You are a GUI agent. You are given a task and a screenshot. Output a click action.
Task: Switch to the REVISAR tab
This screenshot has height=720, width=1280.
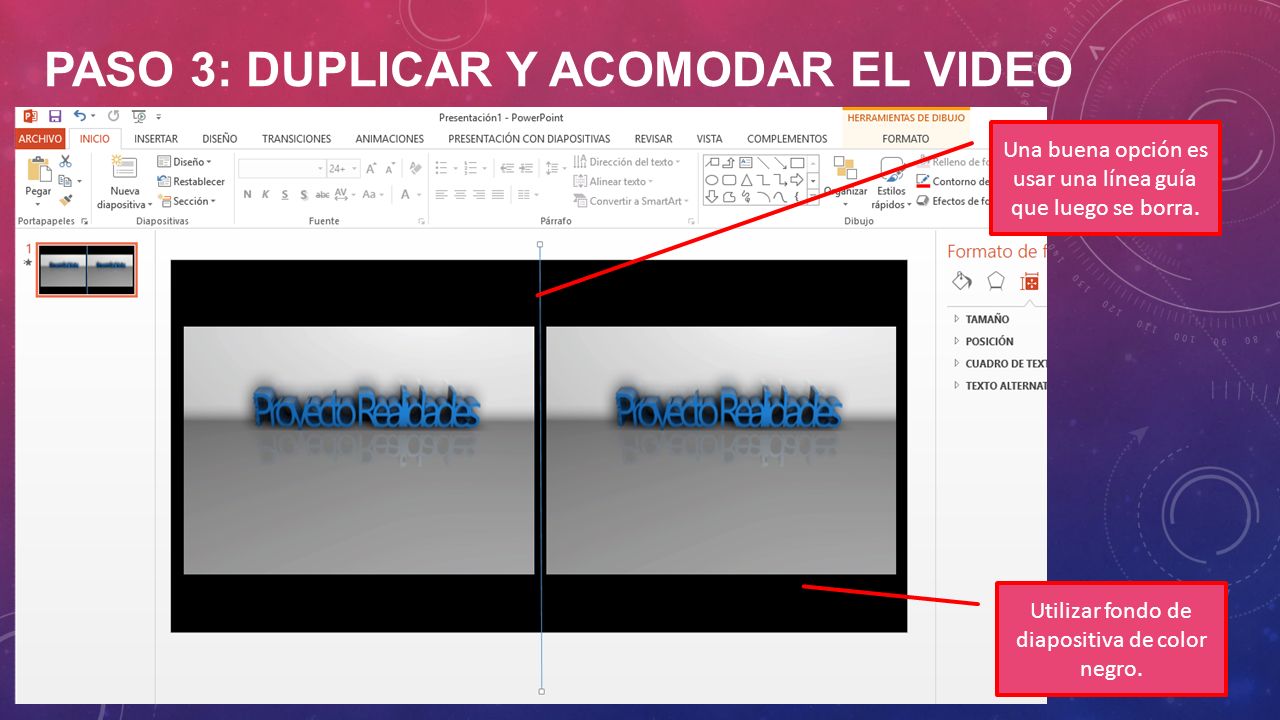coord(653,139)
